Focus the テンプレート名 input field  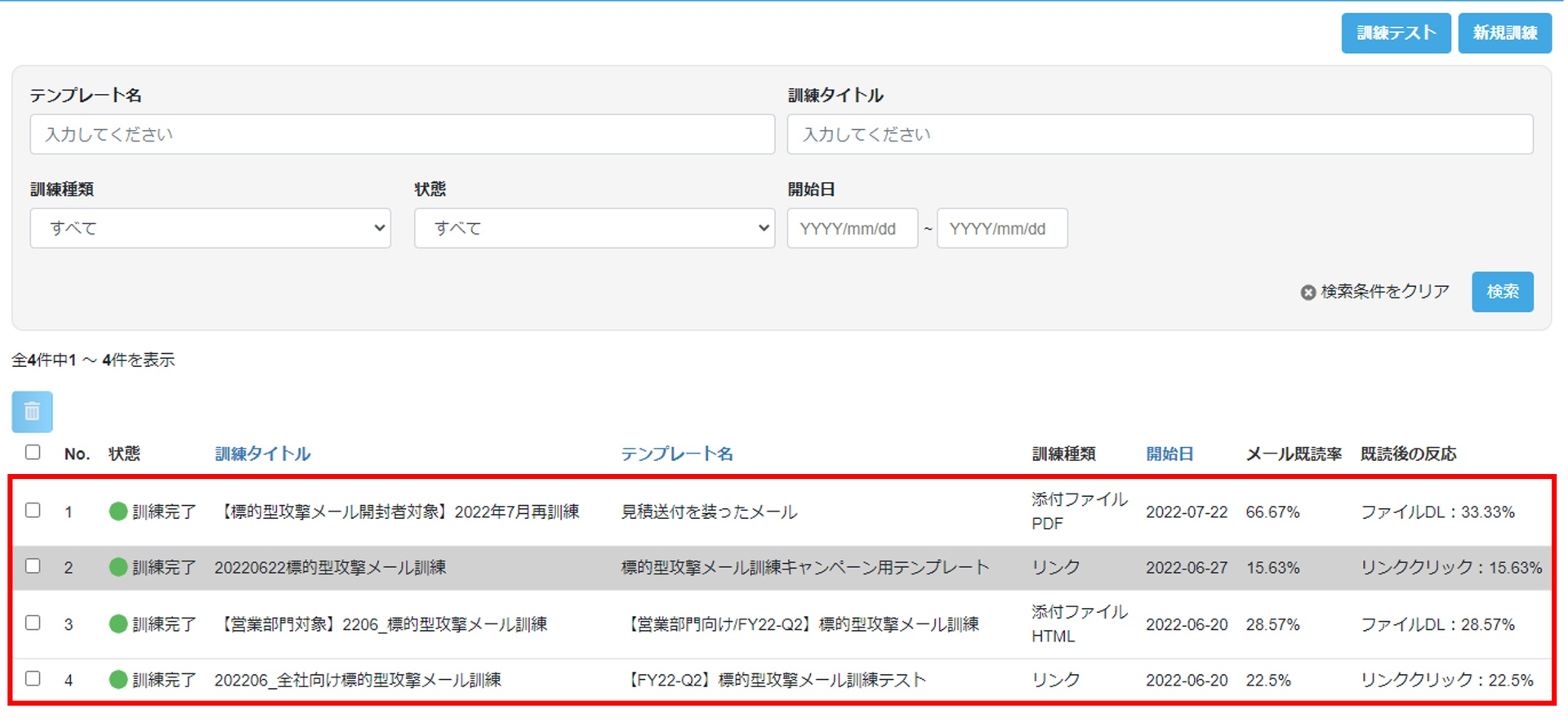(403, 134)
